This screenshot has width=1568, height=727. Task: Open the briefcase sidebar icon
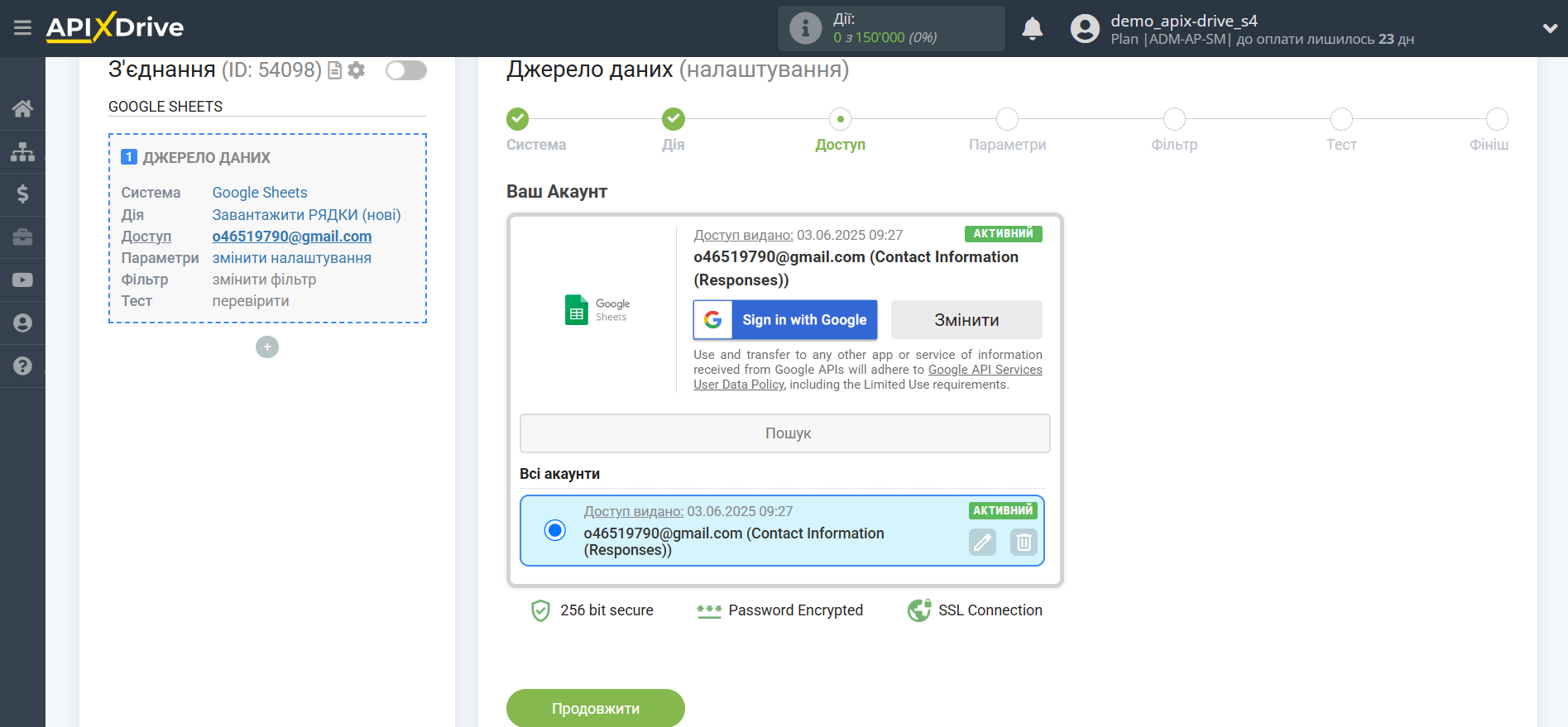pyautogui.click(x=22, y=237)
